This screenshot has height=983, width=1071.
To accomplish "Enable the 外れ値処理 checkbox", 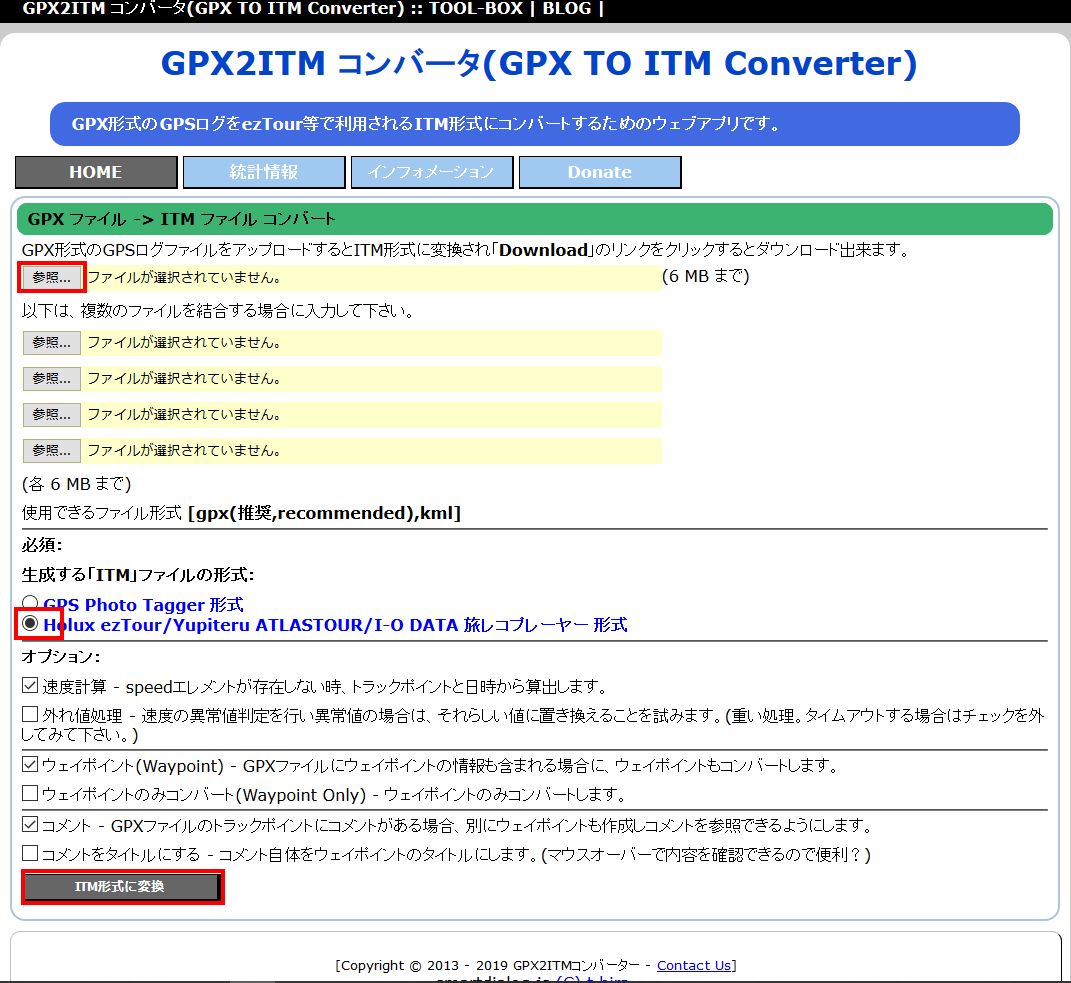I will (29, 715).
